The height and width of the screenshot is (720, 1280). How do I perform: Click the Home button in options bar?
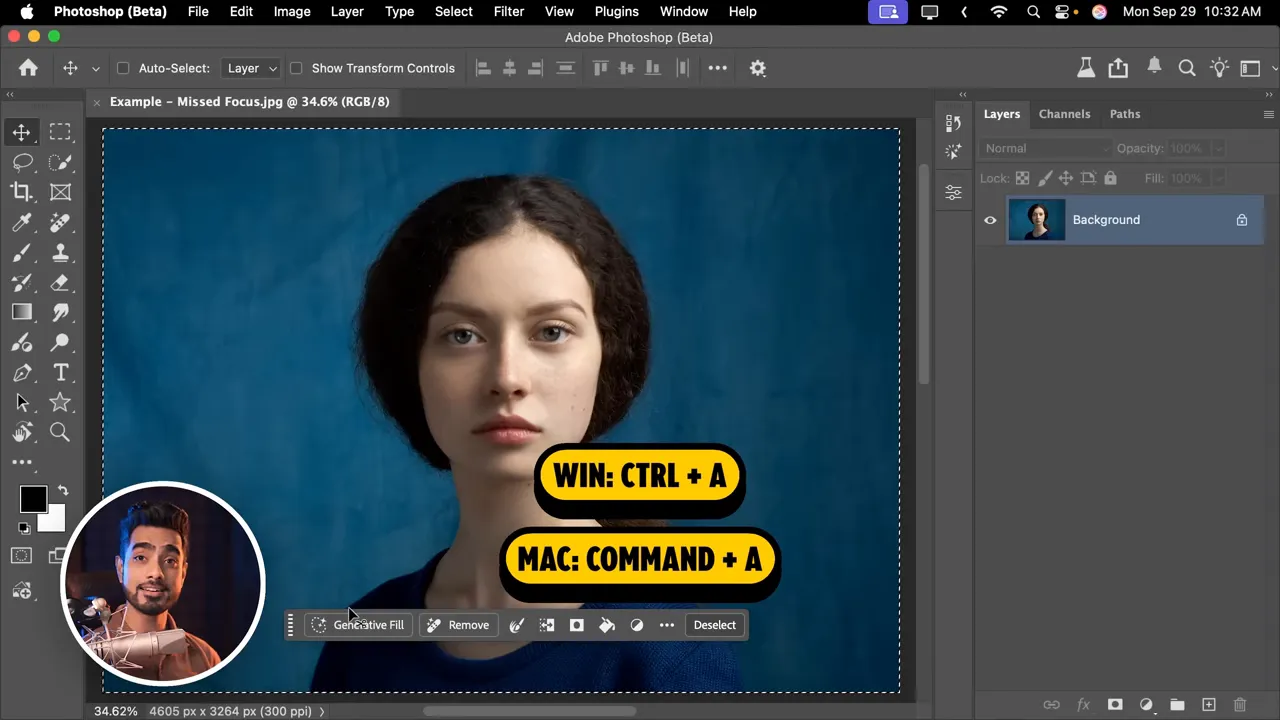pos(28,68)
